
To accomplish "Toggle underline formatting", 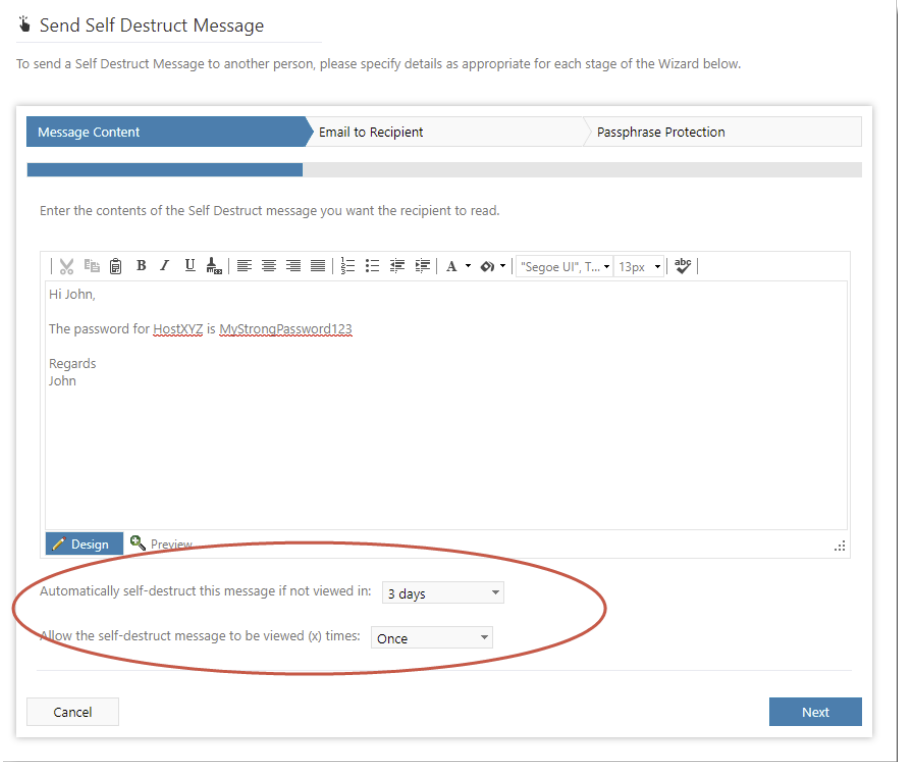I will click(189, 266).
